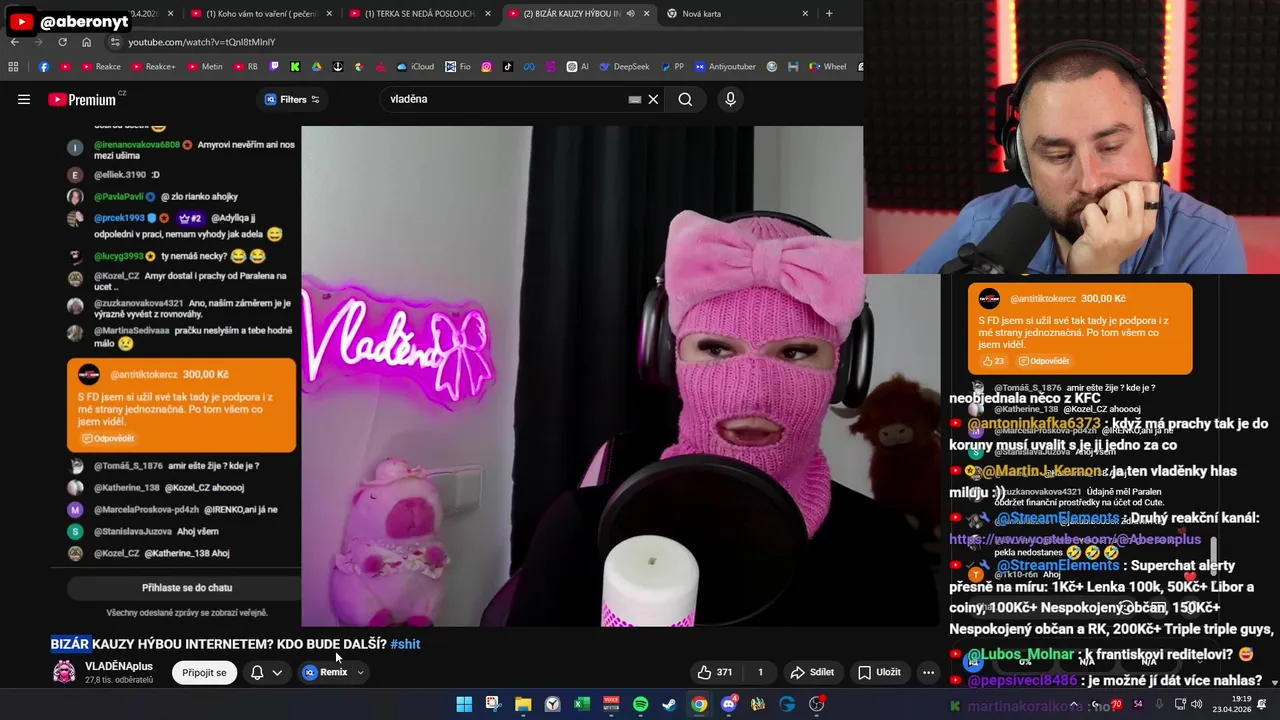Join the channel with Připojit se
Viewport: 1280px width, 720px height.
204,672
